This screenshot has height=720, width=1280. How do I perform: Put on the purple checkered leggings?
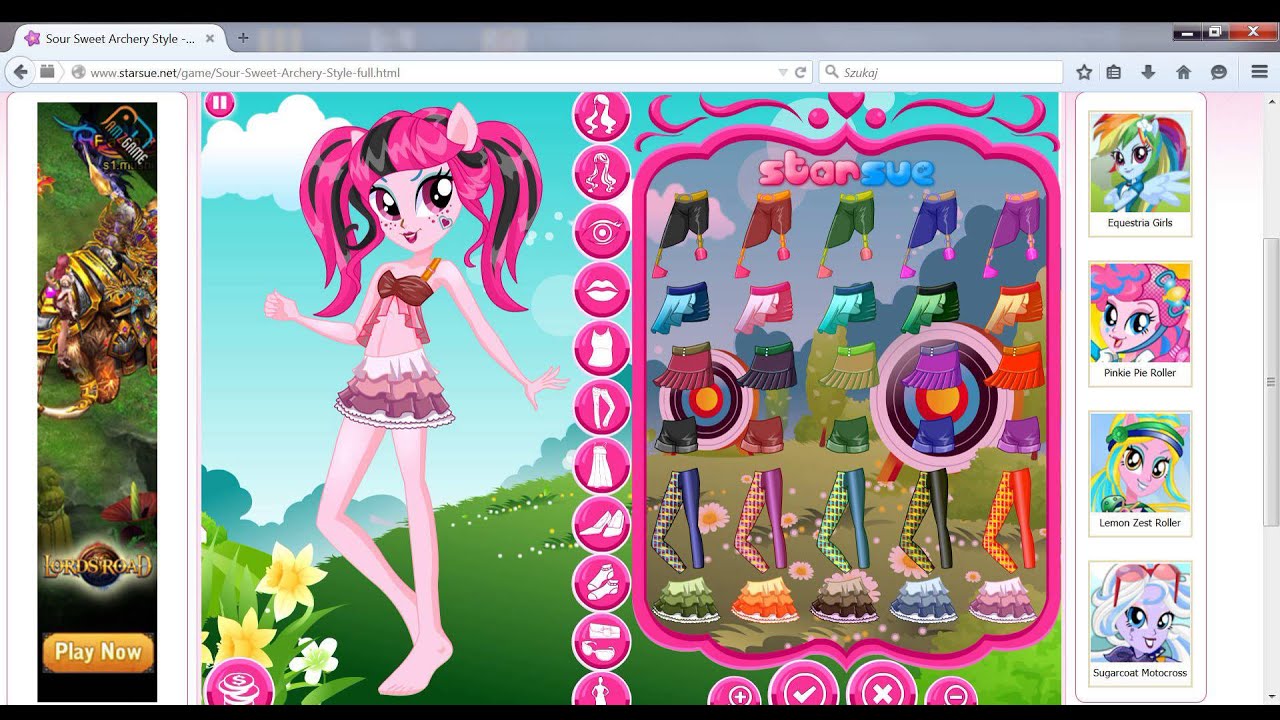point(761,519)
